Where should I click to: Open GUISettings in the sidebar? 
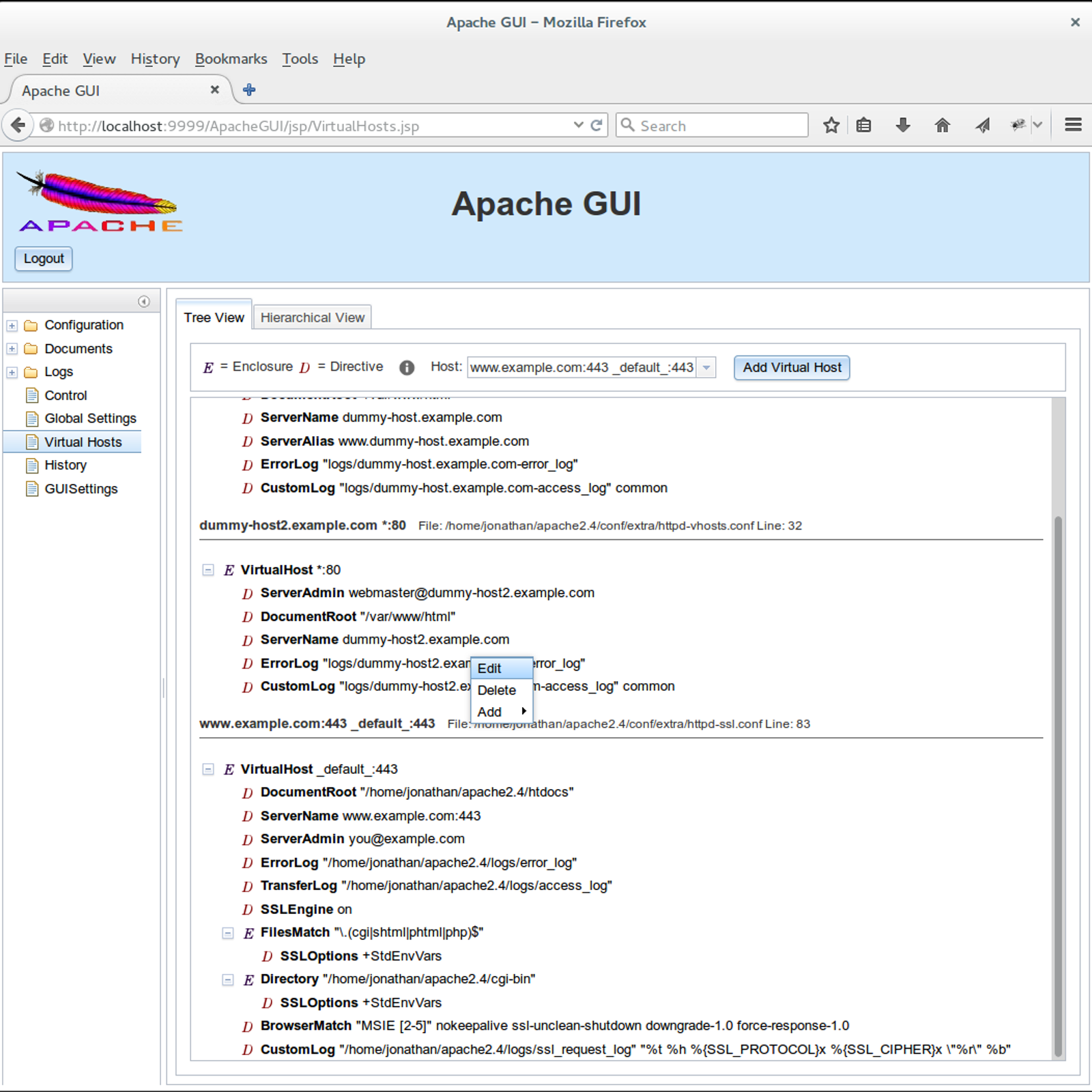[81, 489]
